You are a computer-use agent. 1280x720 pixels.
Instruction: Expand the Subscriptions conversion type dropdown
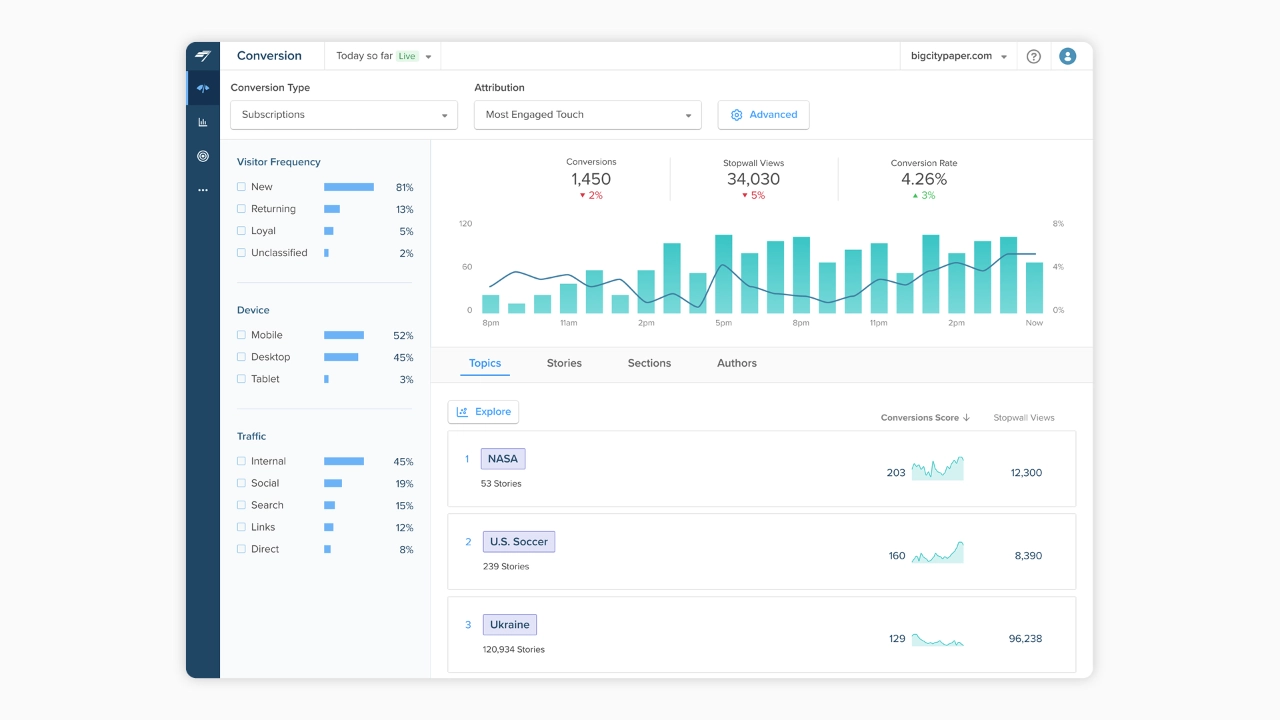pos(344,115)
